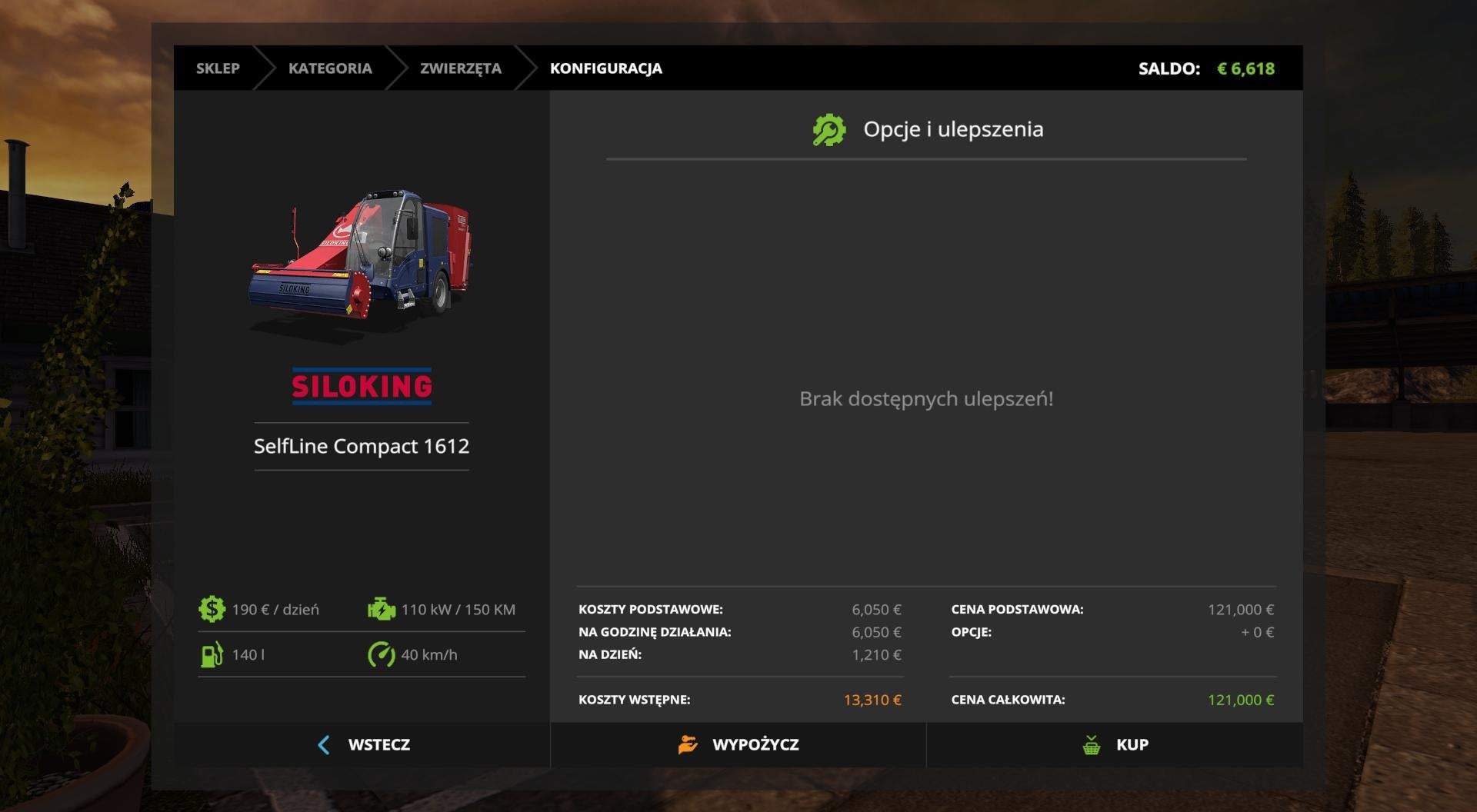Click the blue back arrow icon
1477x812 pixels.
coord(324,744)
